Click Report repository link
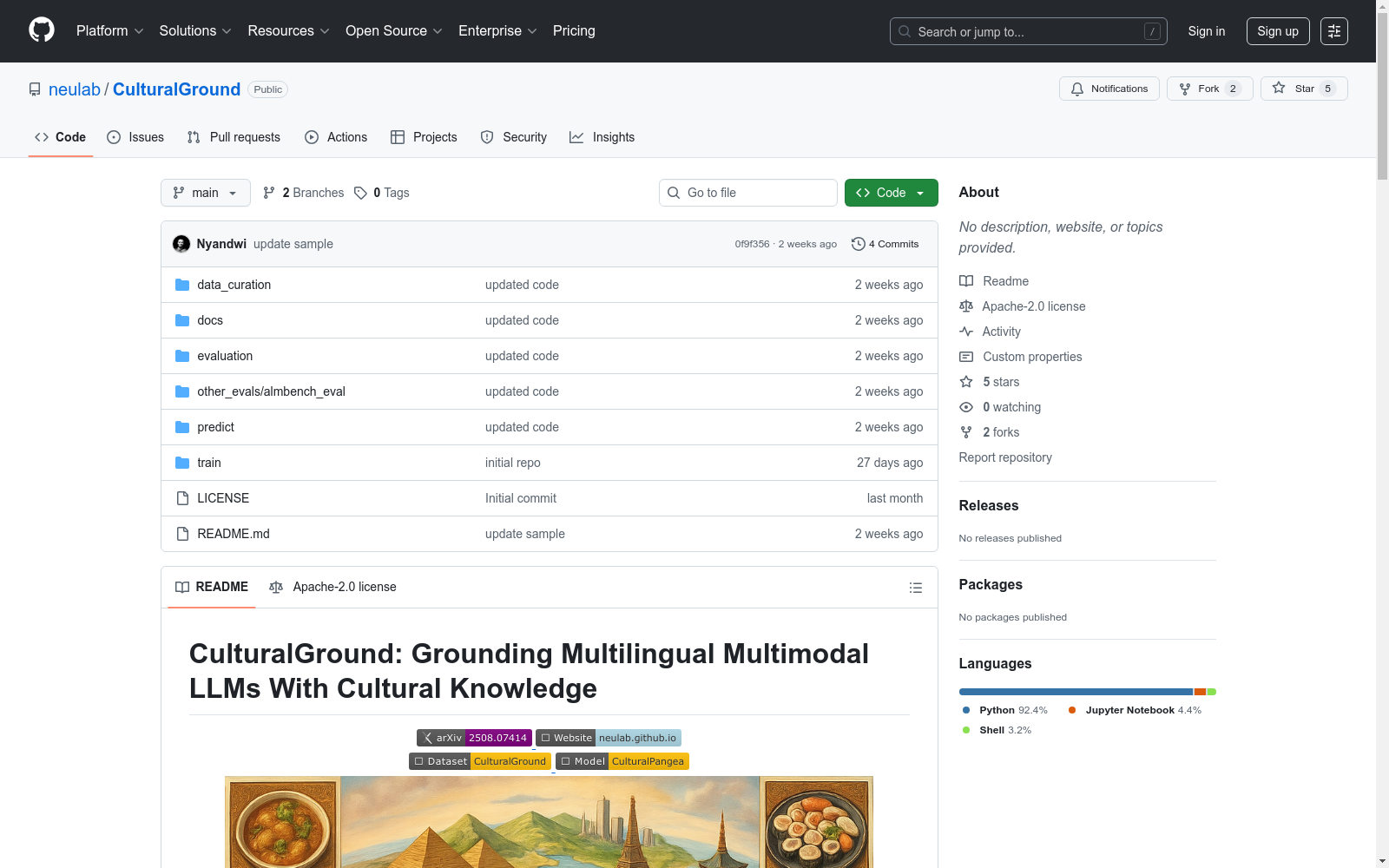The width and height of the screenshot is (1389, 868). pyautogui.click(x=1005, y=457)
